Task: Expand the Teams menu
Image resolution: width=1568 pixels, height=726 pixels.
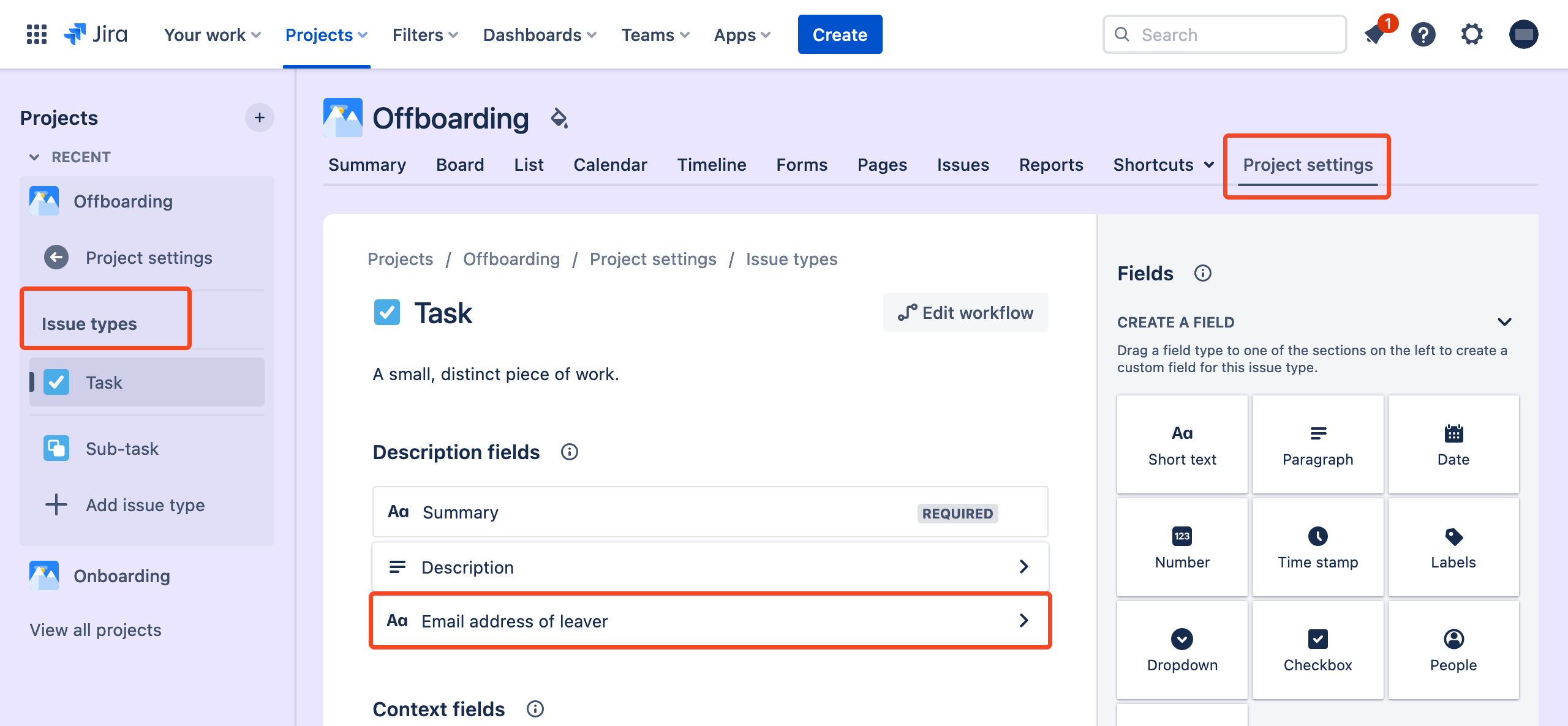Action: (x=655, y=35)
